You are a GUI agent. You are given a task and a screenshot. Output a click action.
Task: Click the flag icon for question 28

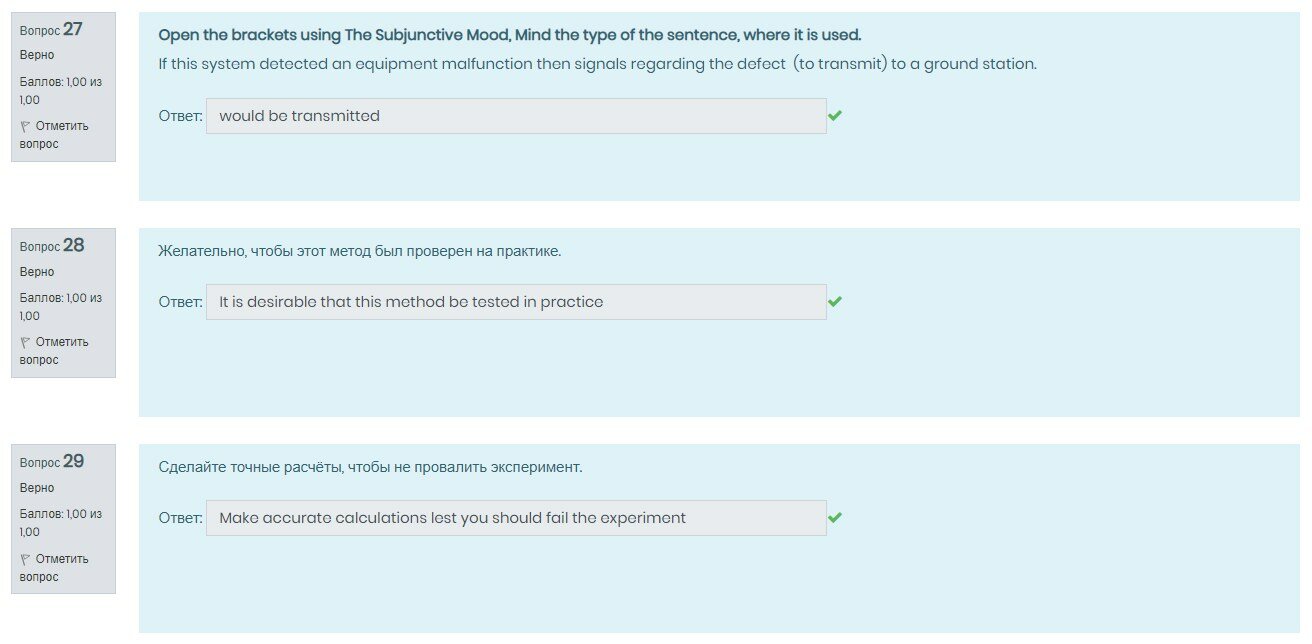pos(25,342)
